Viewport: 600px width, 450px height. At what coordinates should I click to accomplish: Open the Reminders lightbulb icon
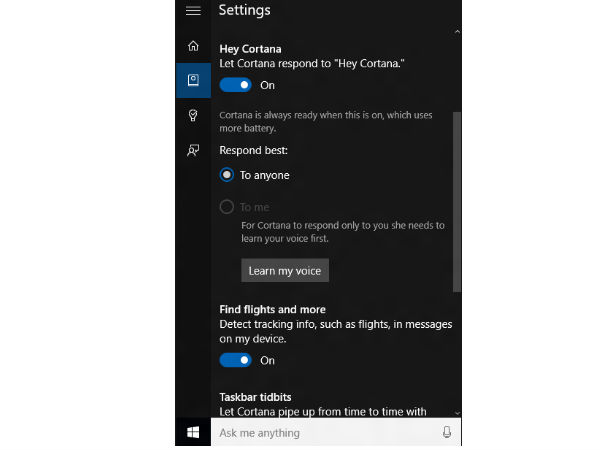tap(193, 115)
